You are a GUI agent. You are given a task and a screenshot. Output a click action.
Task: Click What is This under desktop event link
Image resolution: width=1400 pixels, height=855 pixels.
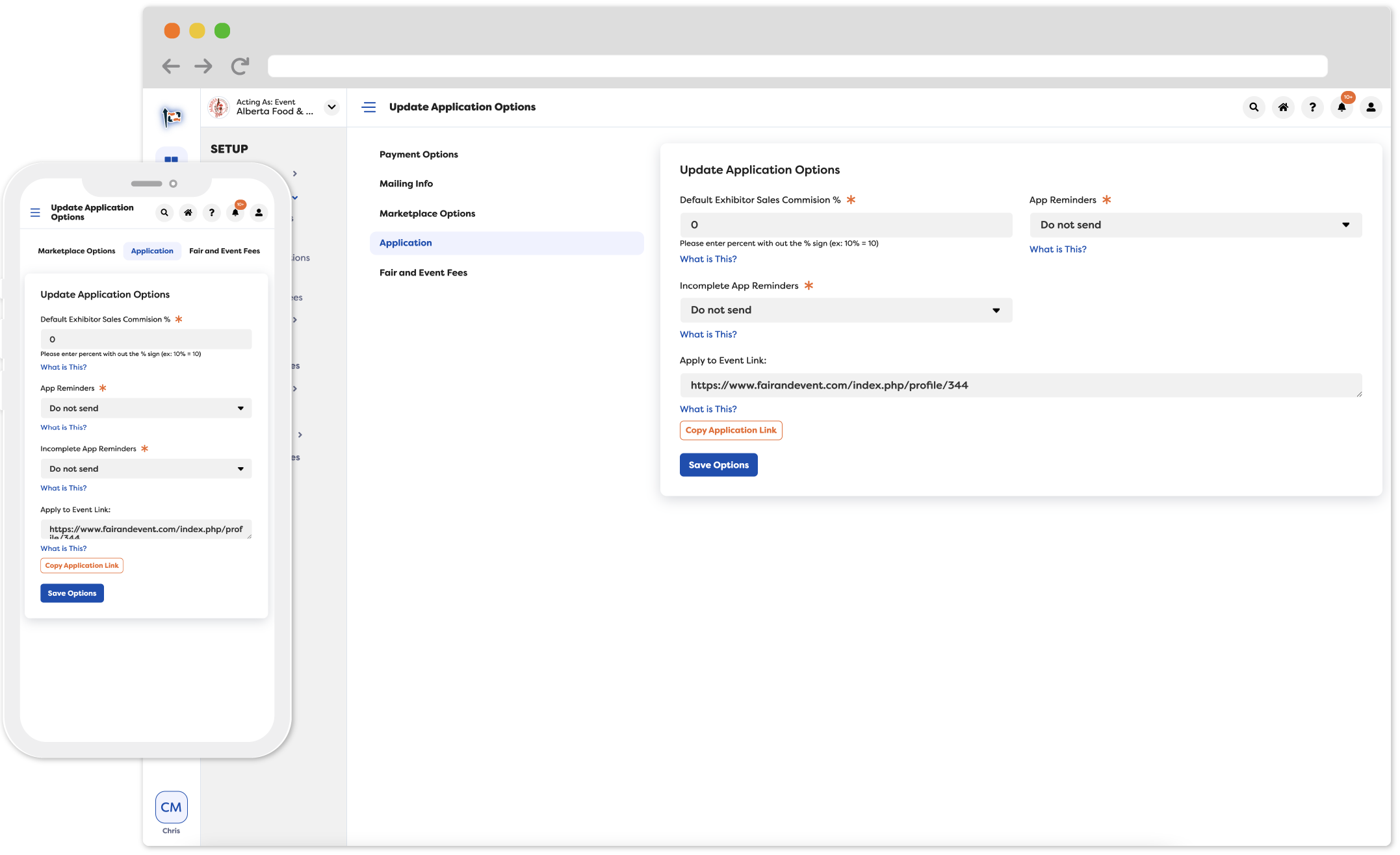708,409
